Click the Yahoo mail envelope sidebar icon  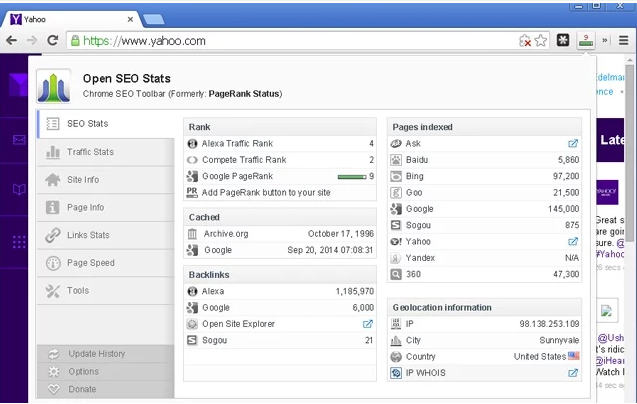[x=19, y=140]
